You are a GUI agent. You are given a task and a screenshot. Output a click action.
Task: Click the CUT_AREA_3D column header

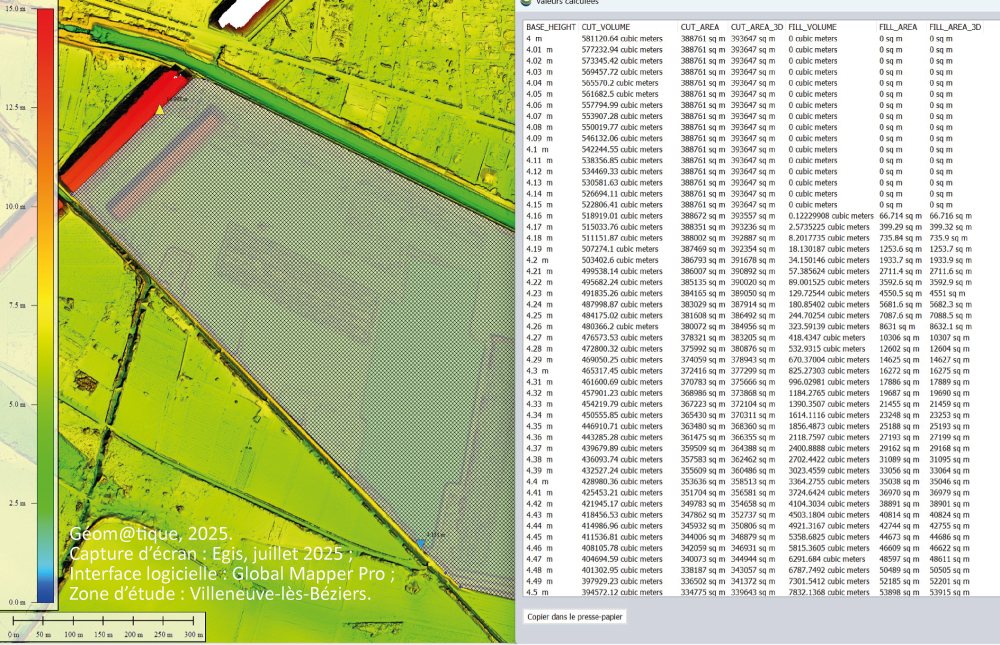(x=755, y=26)
